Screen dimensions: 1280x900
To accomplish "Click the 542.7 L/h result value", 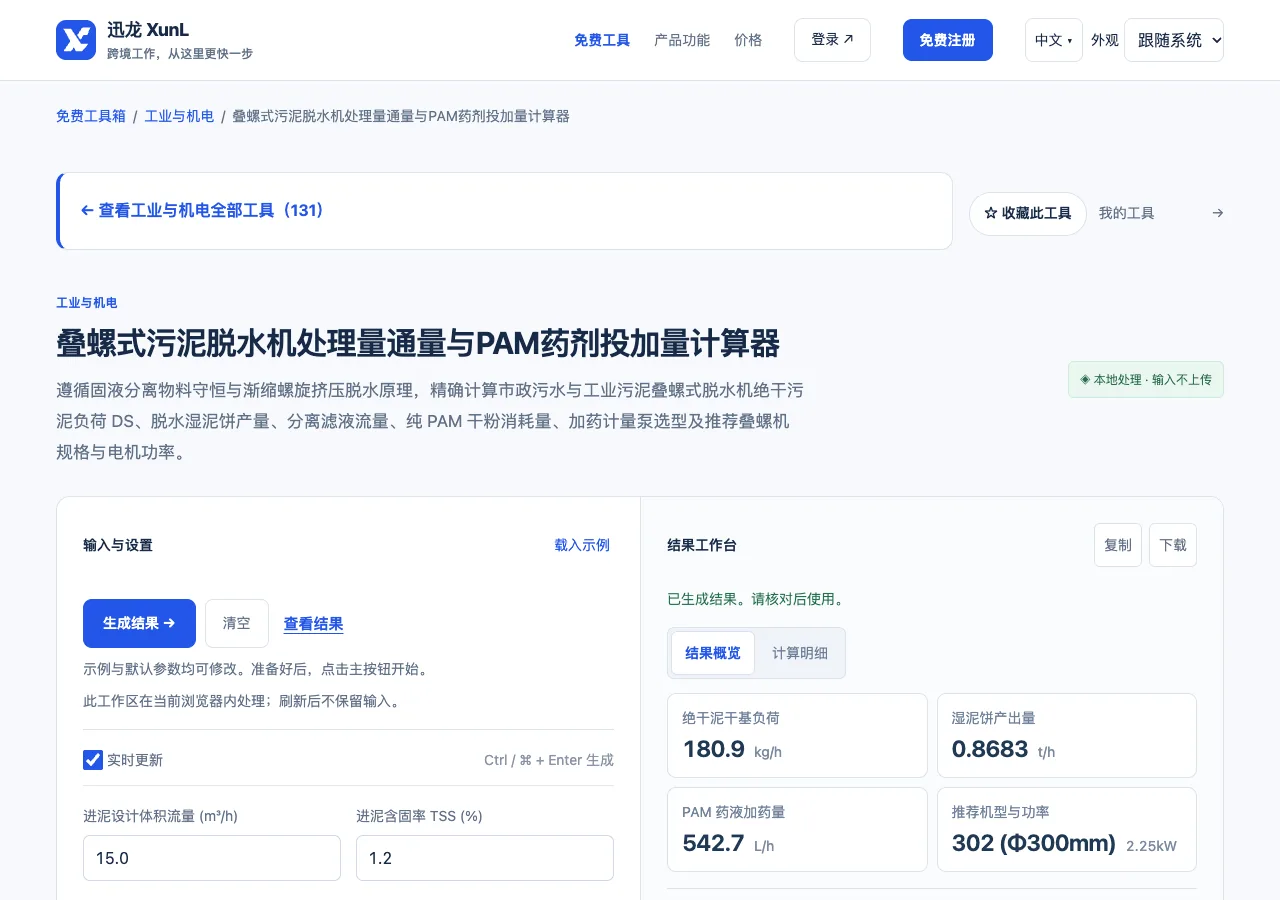I will 729,843.
